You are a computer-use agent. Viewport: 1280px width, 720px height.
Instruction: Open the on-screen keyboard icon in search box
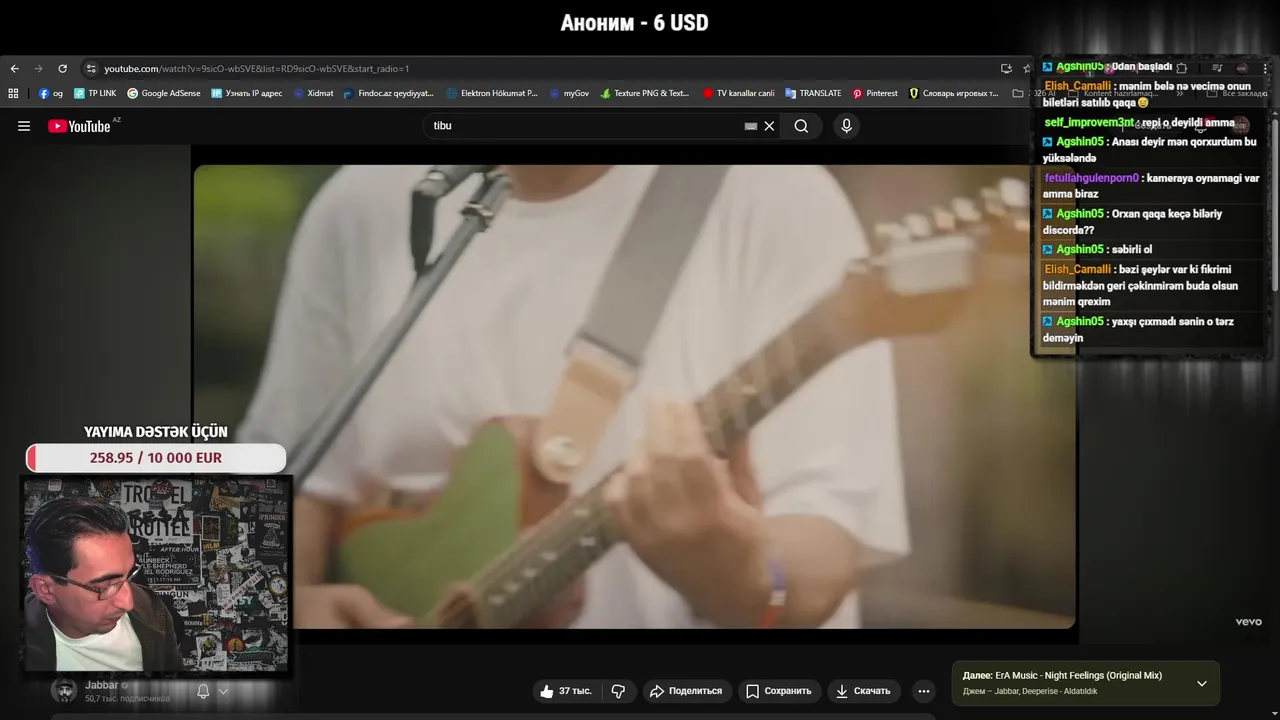point(750,126)
